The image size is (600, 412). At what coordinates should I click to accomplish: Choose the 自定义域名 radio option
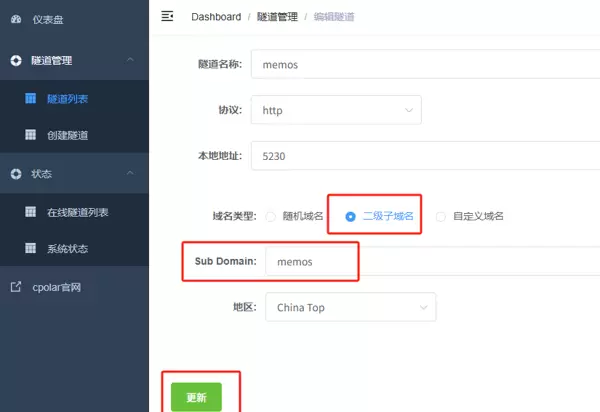click(441, 216)
